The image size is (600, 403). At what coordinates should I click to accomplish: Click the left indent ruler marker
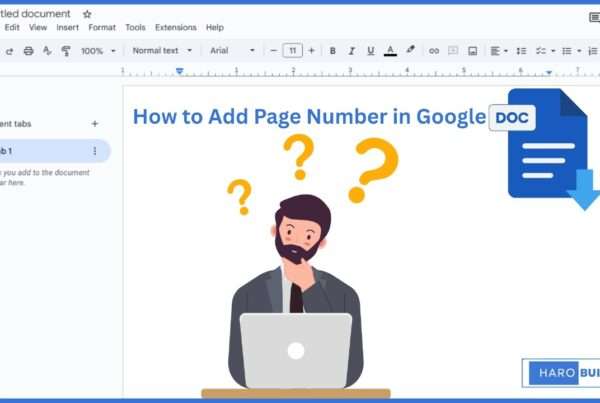click(179, 71)
